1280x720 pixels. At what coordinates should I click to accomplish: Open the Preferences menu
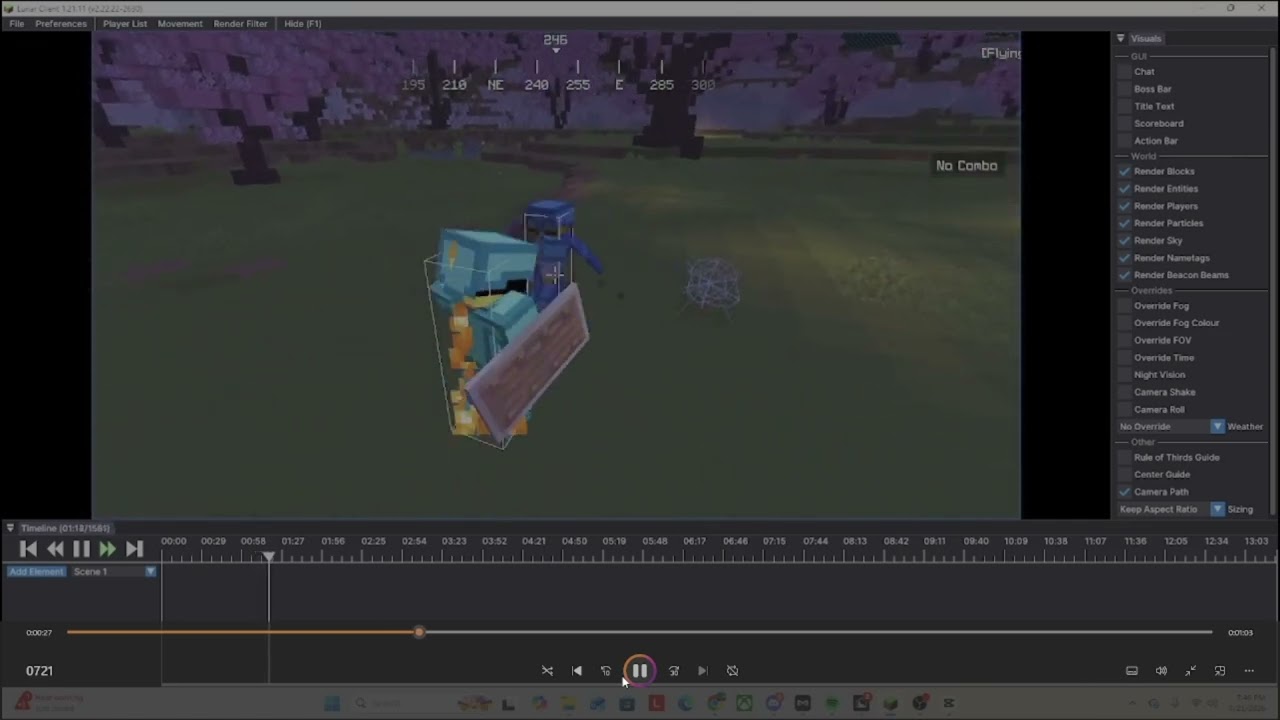pos(61,24)
